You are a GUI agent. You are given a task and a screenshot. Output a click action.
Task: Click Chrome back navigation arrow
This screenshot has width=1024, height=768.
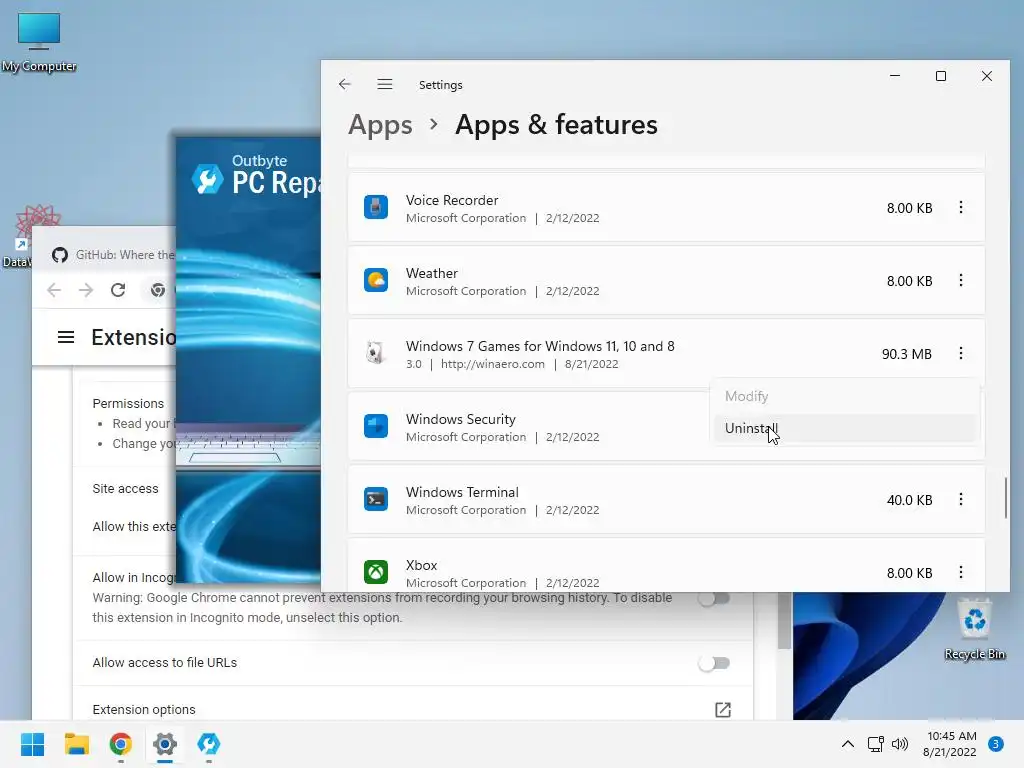pos(54,290)
